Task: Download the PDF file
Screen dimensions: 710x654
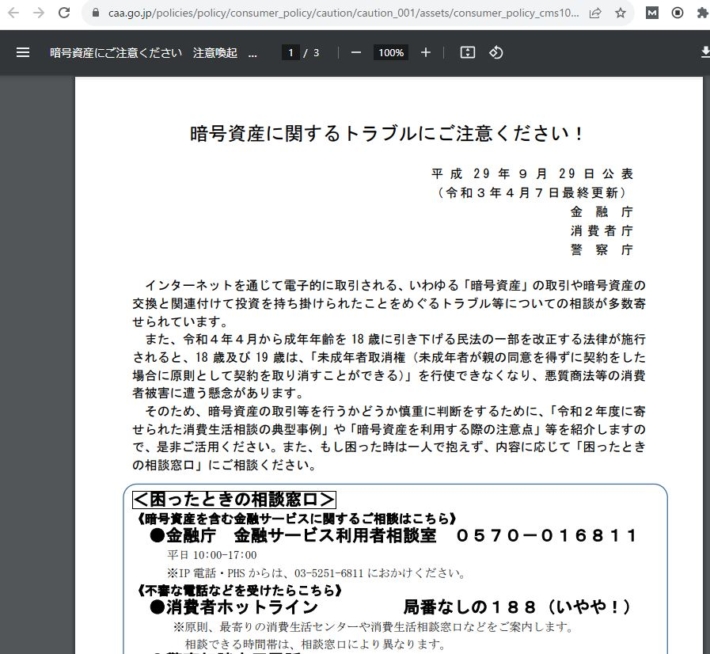Action: click(x=705, y=53)
